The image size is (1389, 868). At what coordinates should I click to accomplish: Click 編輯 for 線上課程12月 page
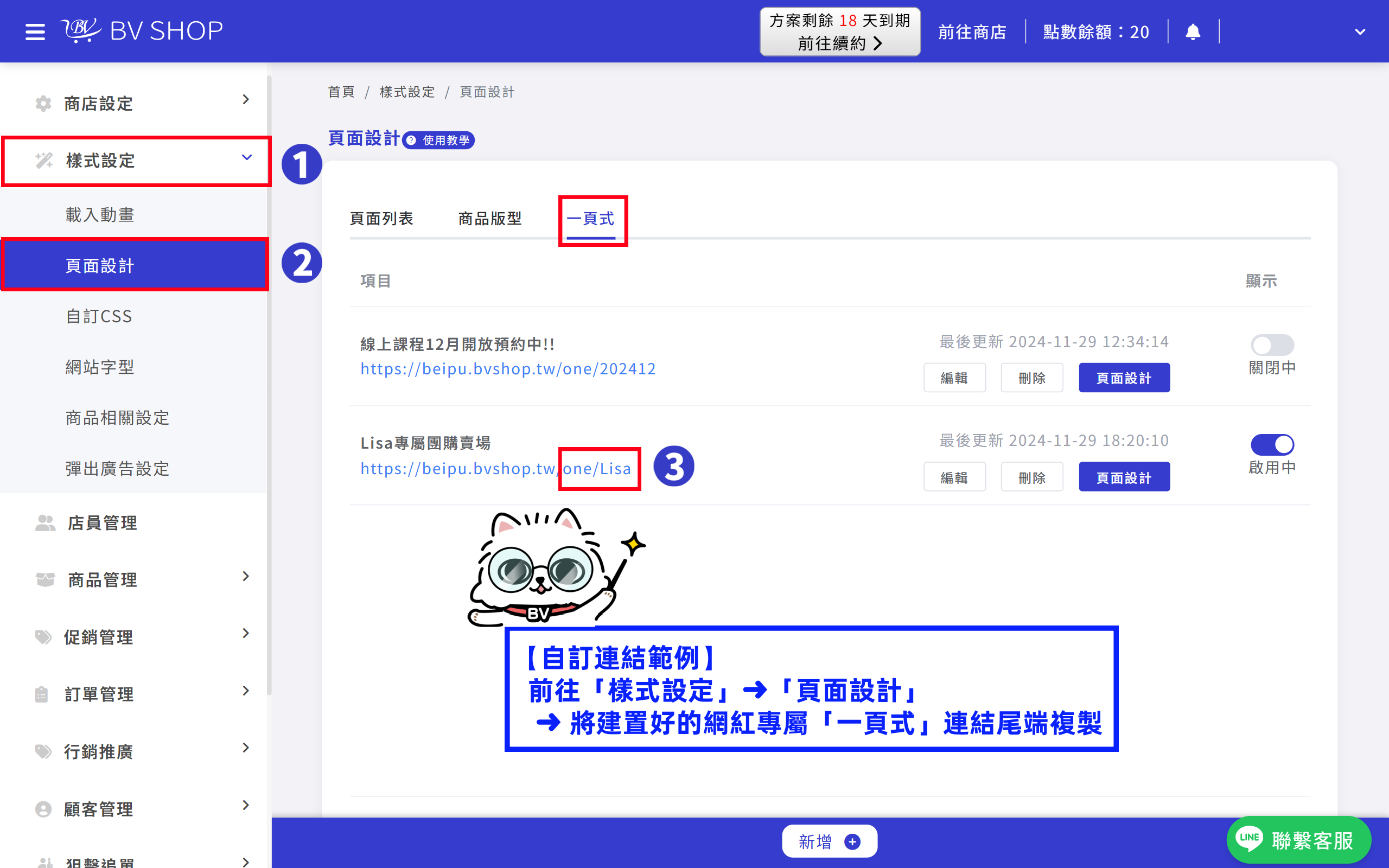click(954, 378)
